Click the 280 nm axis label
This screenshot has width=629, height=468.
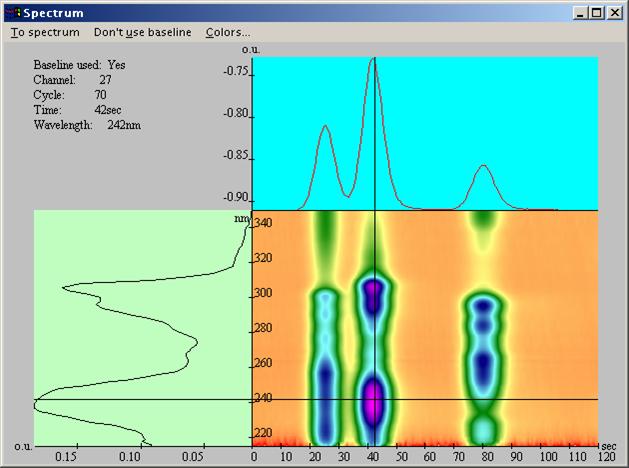click(x=263, y=328)
